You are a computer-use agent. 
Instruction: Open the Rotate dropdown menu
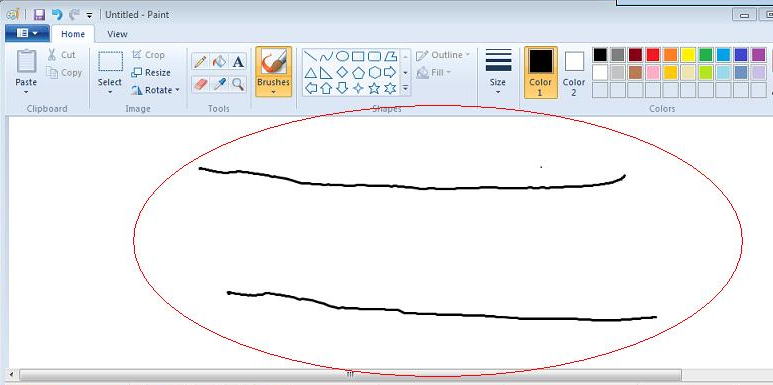(x=155, y=90)
